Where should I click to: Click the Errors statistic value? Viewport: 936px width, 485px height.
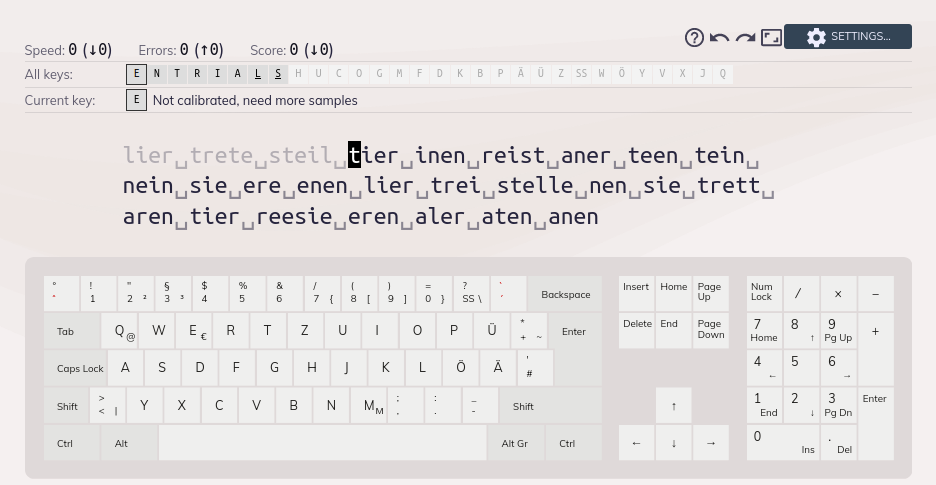click(202, 50)
